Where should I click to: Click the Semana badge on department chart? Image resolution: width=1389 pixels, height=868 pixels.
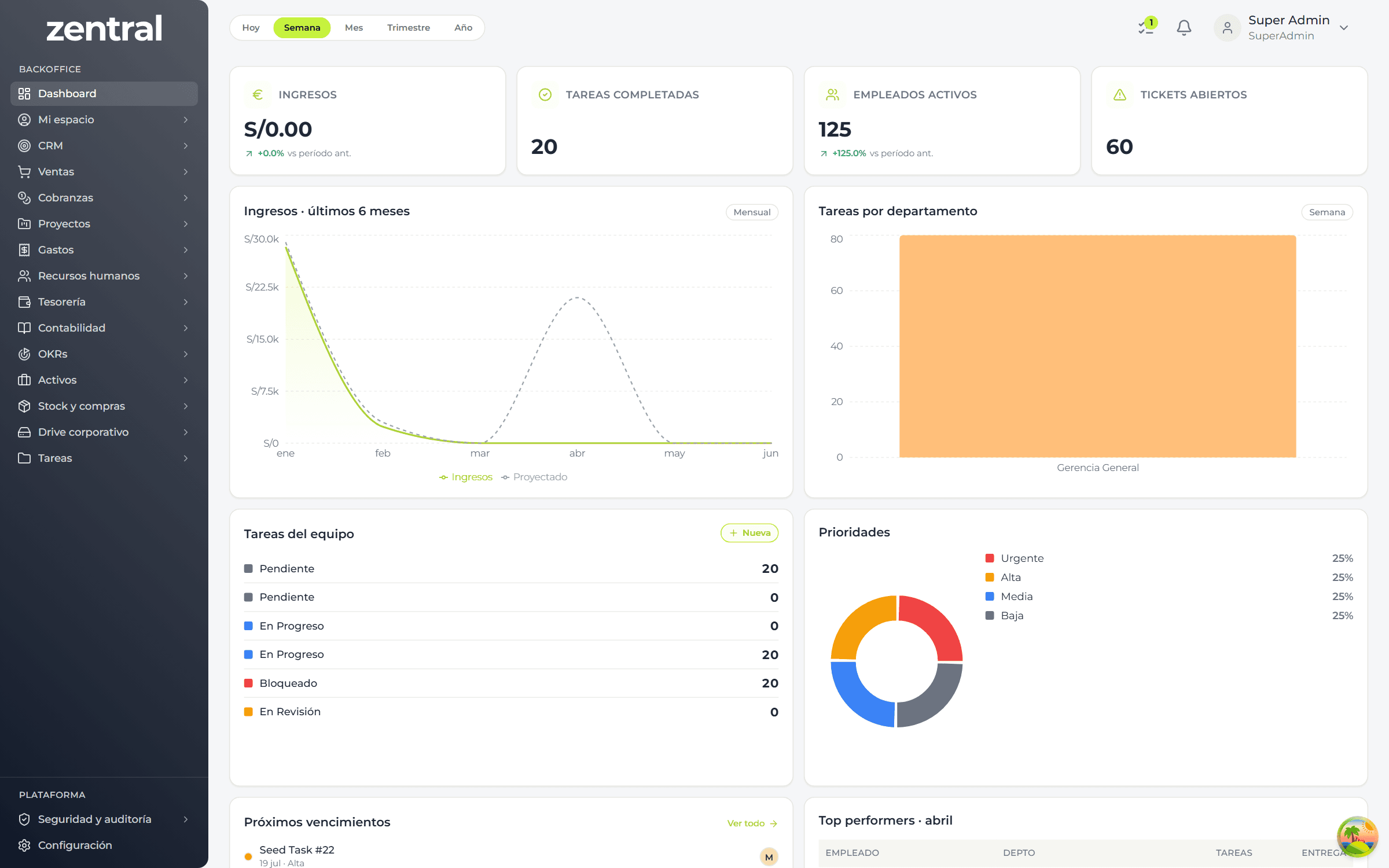(x=1327, y=212)
